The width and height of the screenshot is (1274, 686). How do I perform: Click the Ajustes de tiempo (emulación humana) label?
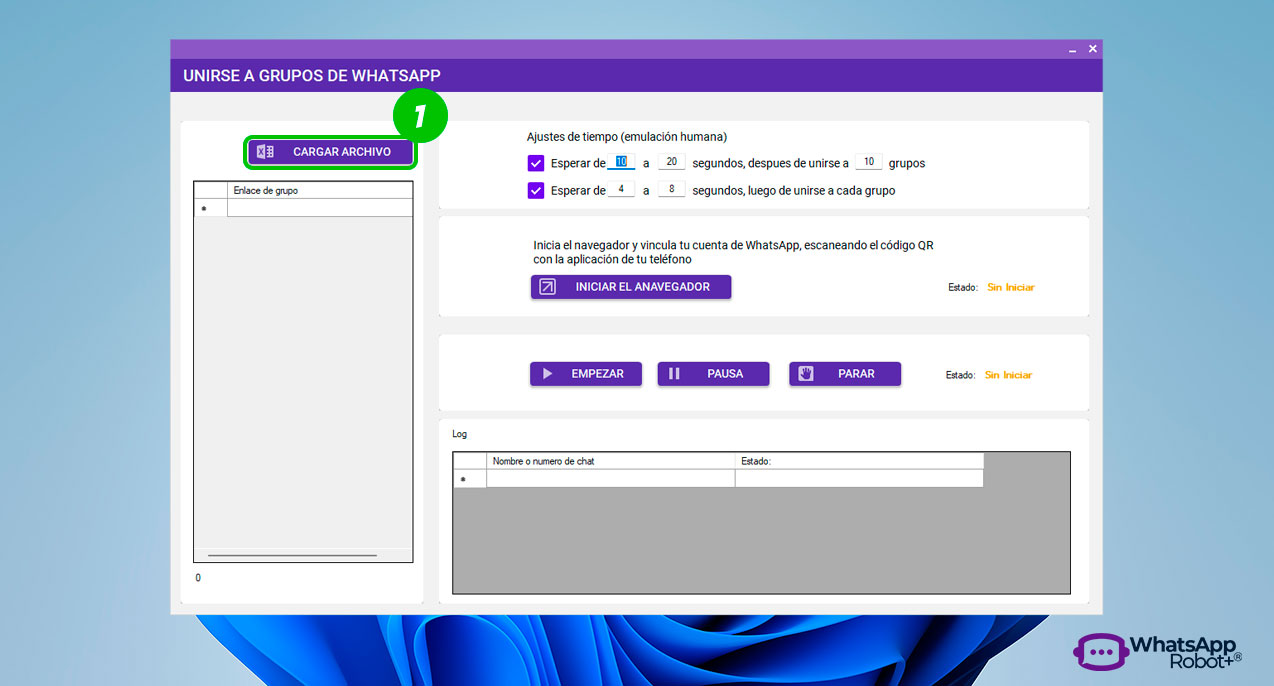pyautogui.click(x=627, y=137)
